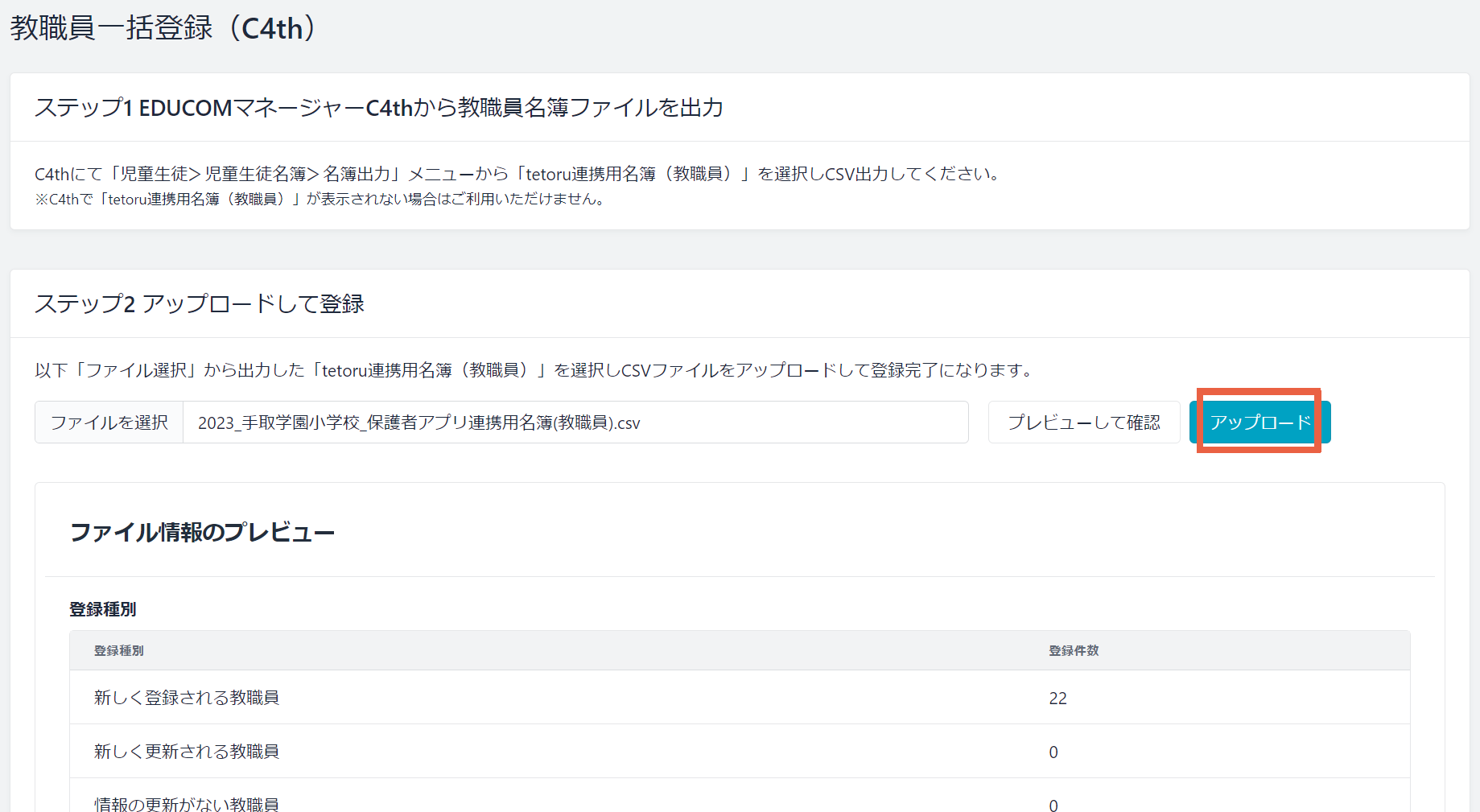Click the C4thにて instruction sentence

(x=517, y=174)
